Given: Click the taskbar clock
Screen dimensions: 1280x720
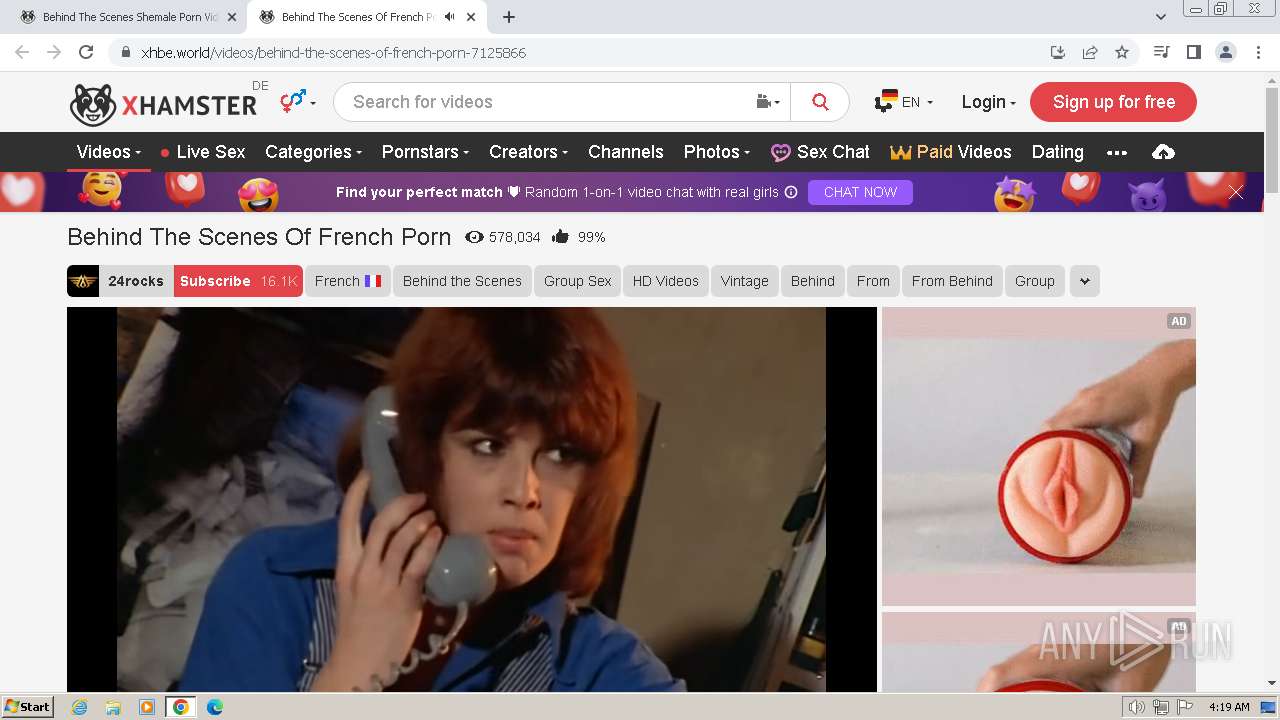Looking at the screenshot, I should point(1229,707).
